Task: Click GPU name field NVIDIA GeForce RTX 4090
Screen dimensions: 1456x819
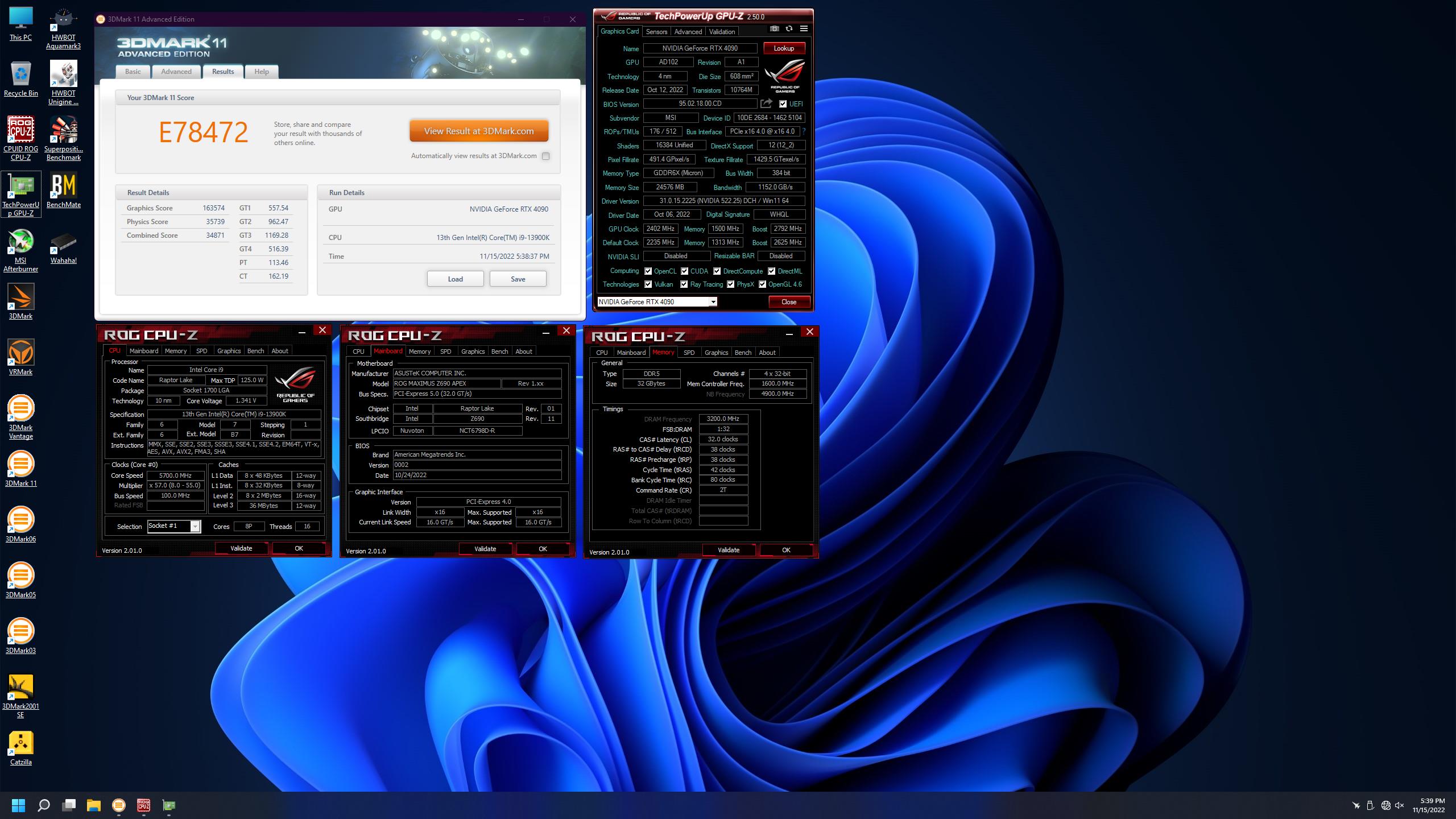Action: 700,48
